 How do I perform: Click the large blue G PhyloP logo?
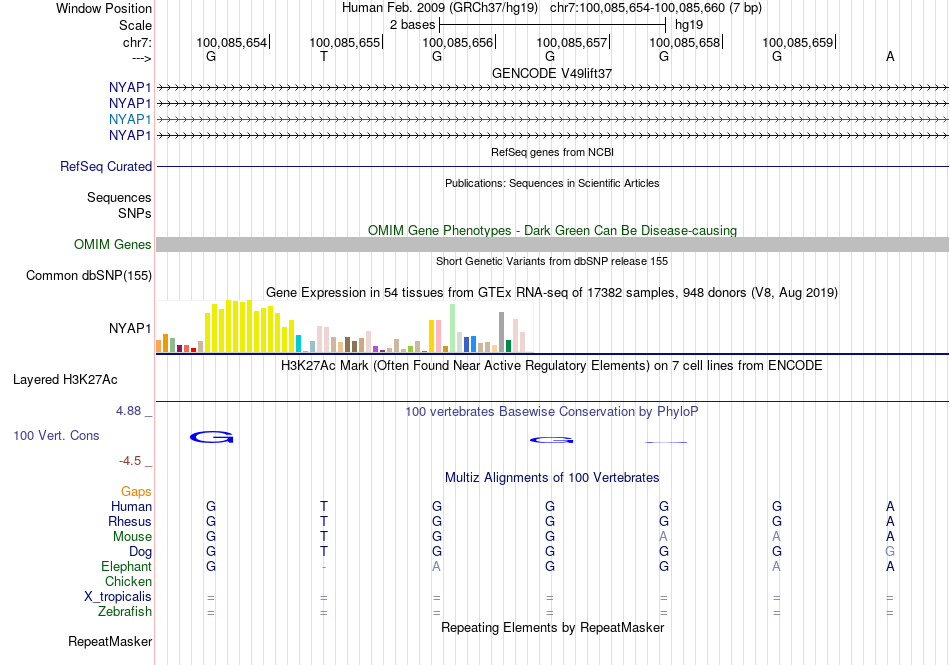tap(211, 437)
